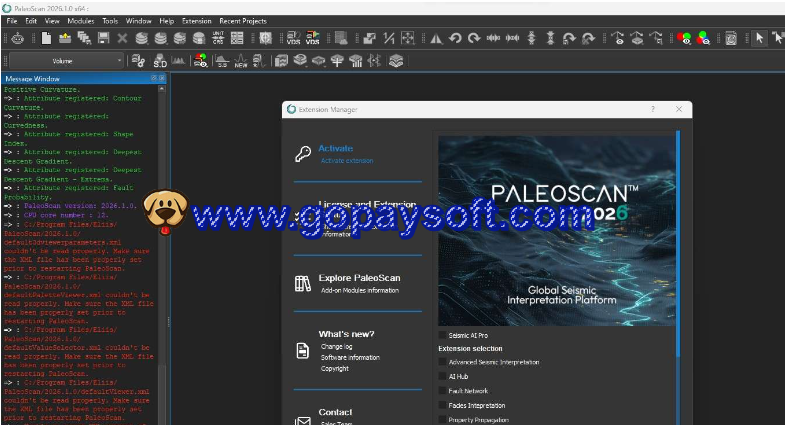Image resolution: width=785 pixels, height=425 pixels.
Task: Check the Advanced Seismic Interpretation extension
Action: [x=443, y=362]
